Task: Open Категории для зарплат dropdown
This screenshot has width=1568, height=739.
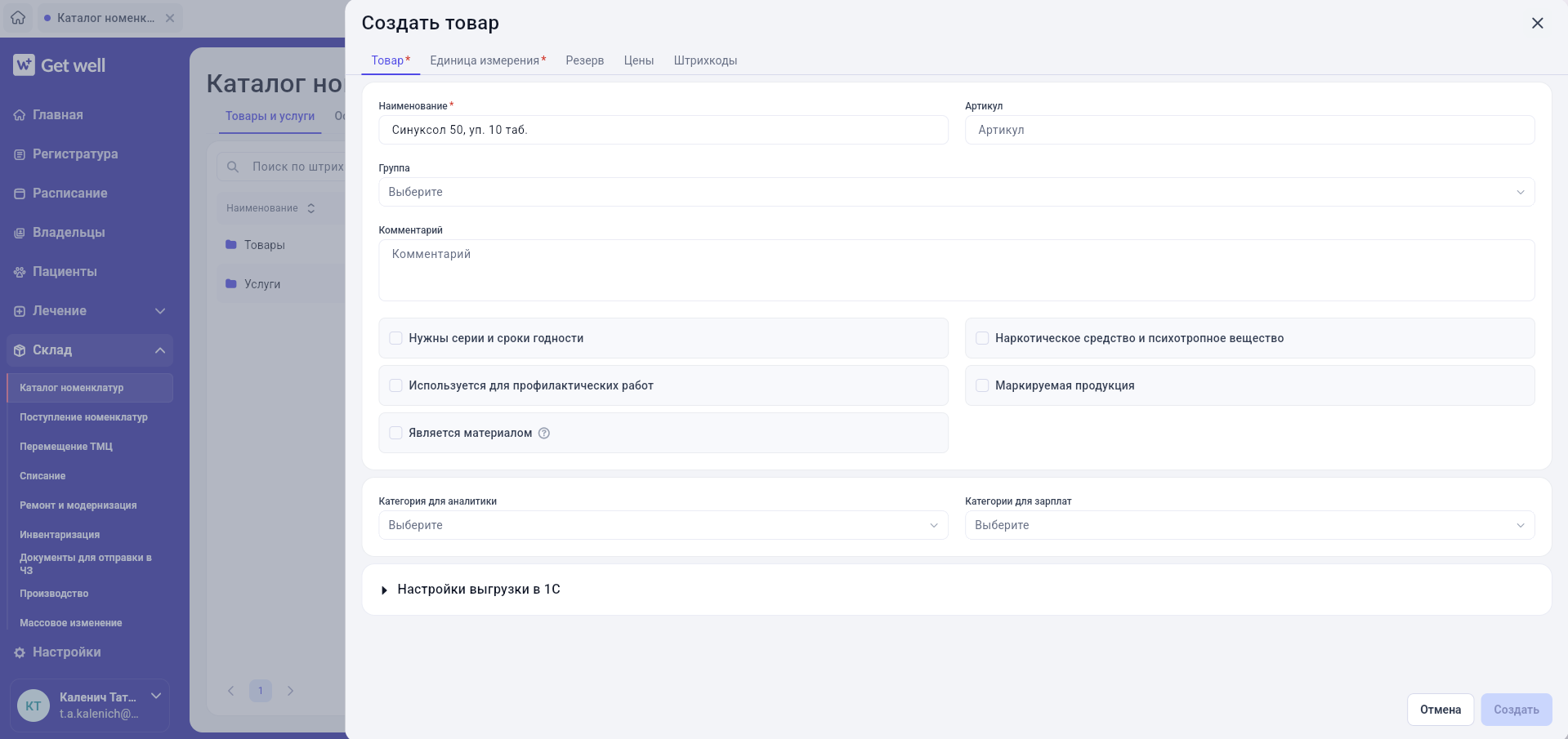Action: [x=1249, y=525]
